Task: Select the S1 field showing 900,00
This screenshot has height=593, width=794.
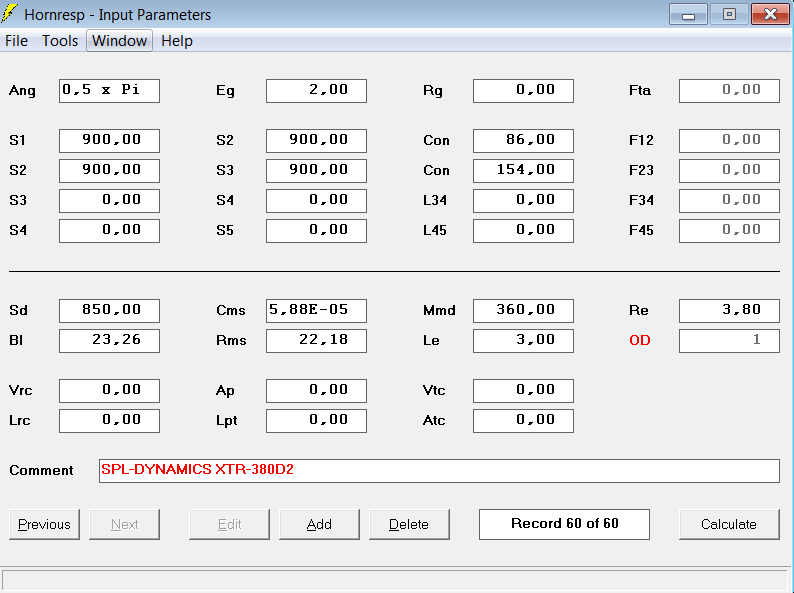Action: click(109, 140)
